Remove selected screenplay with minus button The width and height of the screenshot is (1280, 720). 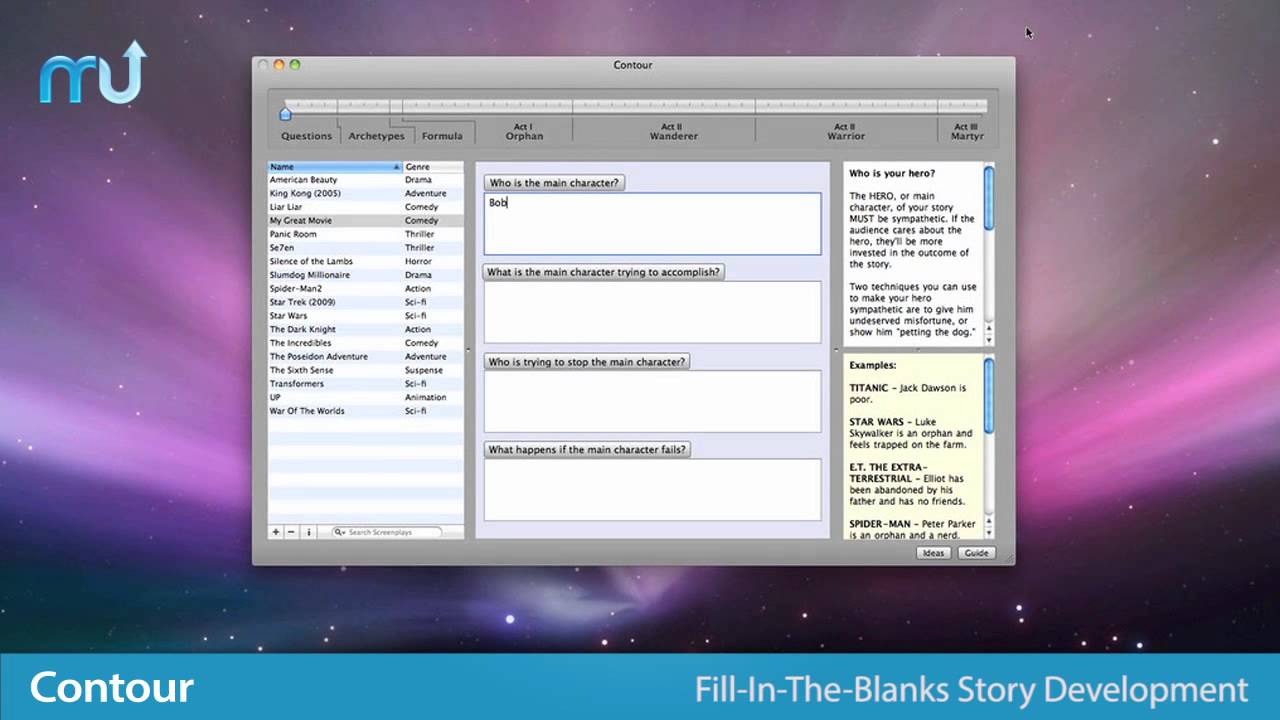[291, 532]
